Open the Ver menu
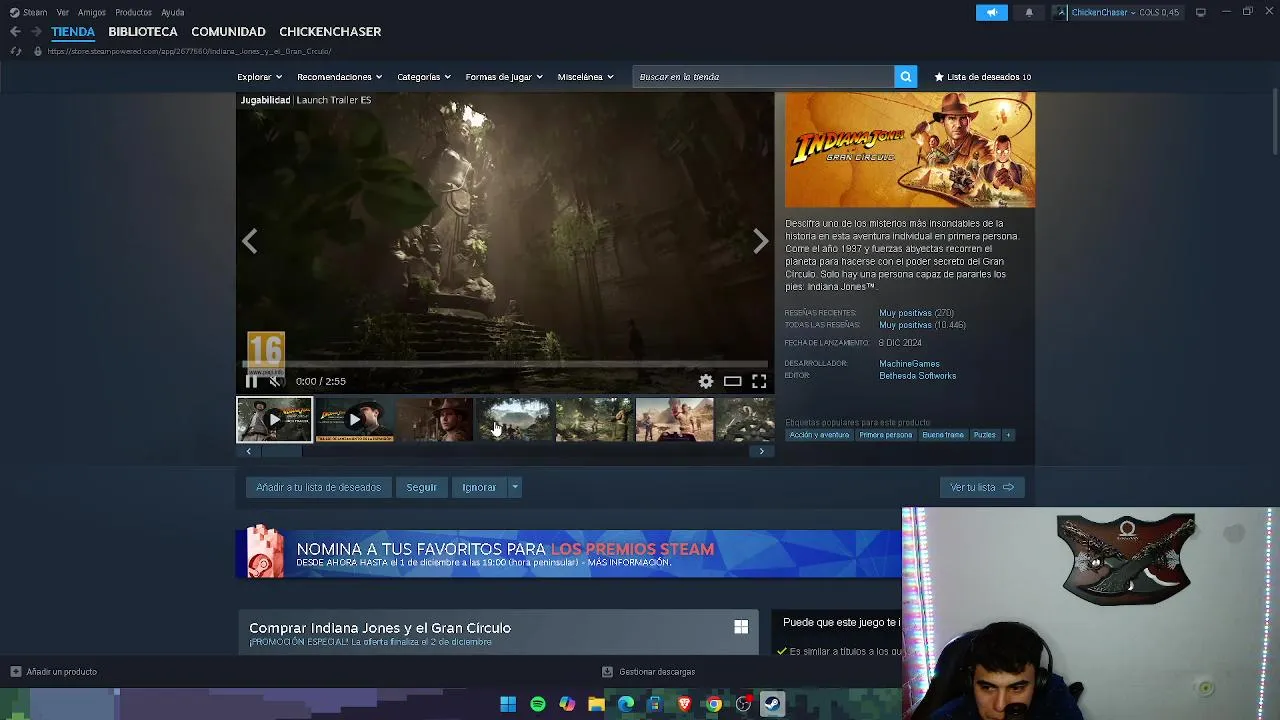The image size is (1280, 720). pyautogui.click(x=63, y=12)
